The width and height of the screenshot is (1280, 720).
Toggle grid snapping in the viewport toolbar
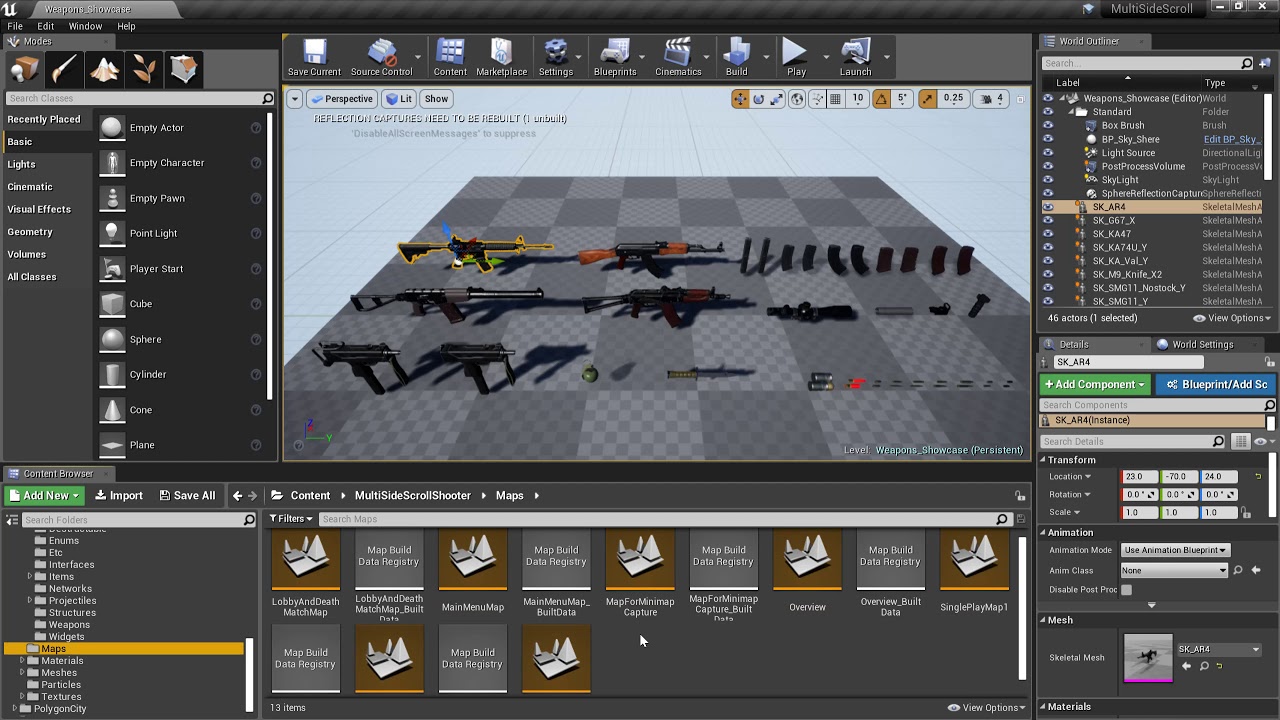coord(837,98)
